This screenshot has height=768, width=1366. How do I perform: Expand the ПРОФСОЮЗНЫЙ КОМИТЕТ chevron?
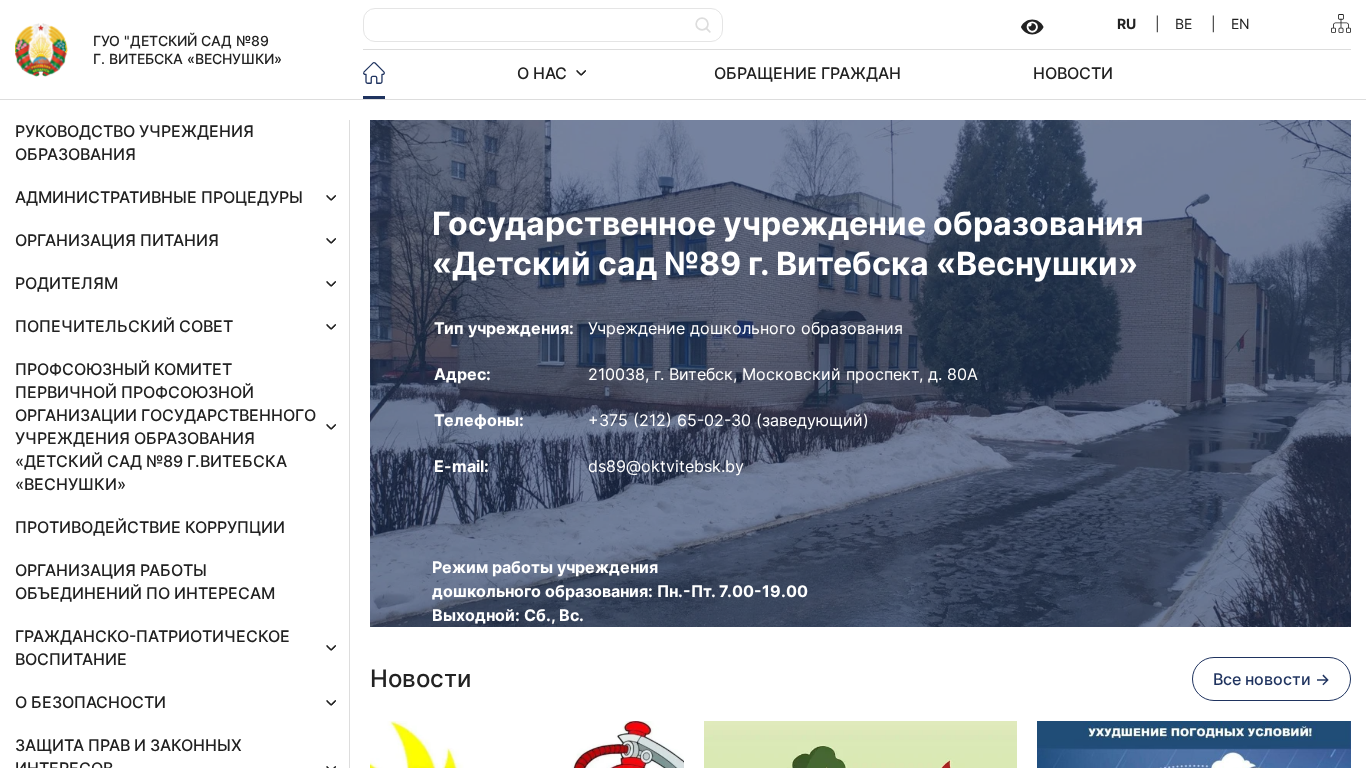pyautogui.click(x=331, y=427)
